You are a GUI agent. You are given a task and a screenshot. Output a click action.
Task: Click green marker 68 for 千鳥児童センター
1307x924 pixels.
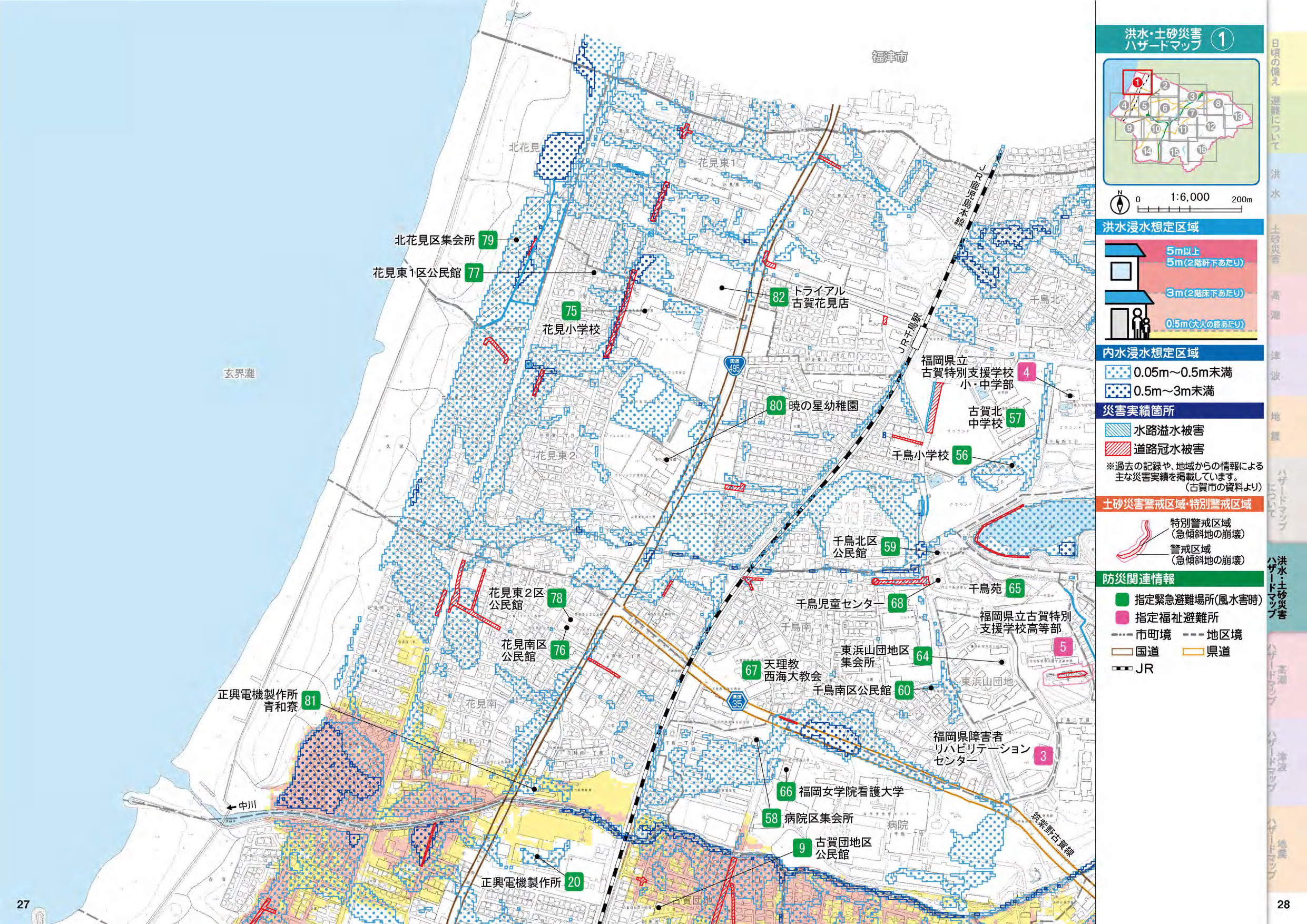click(897, 603)
